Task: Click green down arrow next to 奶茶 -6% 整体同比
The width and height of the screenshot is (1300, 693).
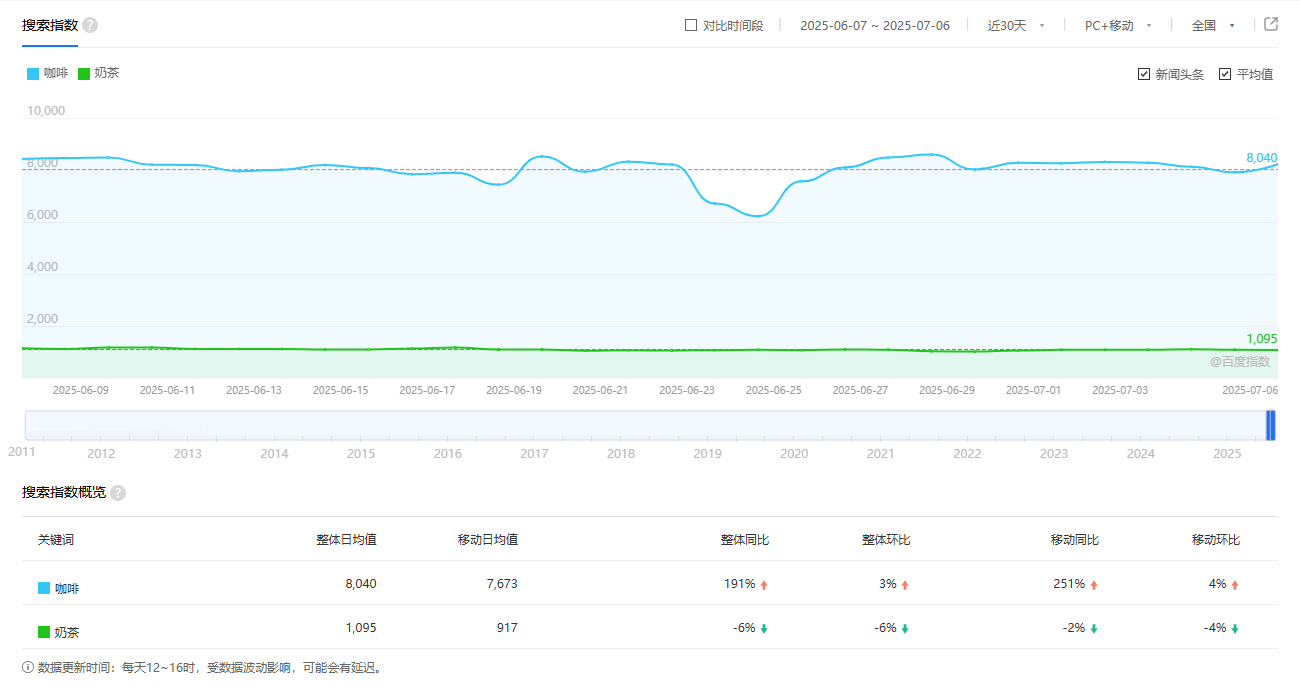Action: (764, 629)
